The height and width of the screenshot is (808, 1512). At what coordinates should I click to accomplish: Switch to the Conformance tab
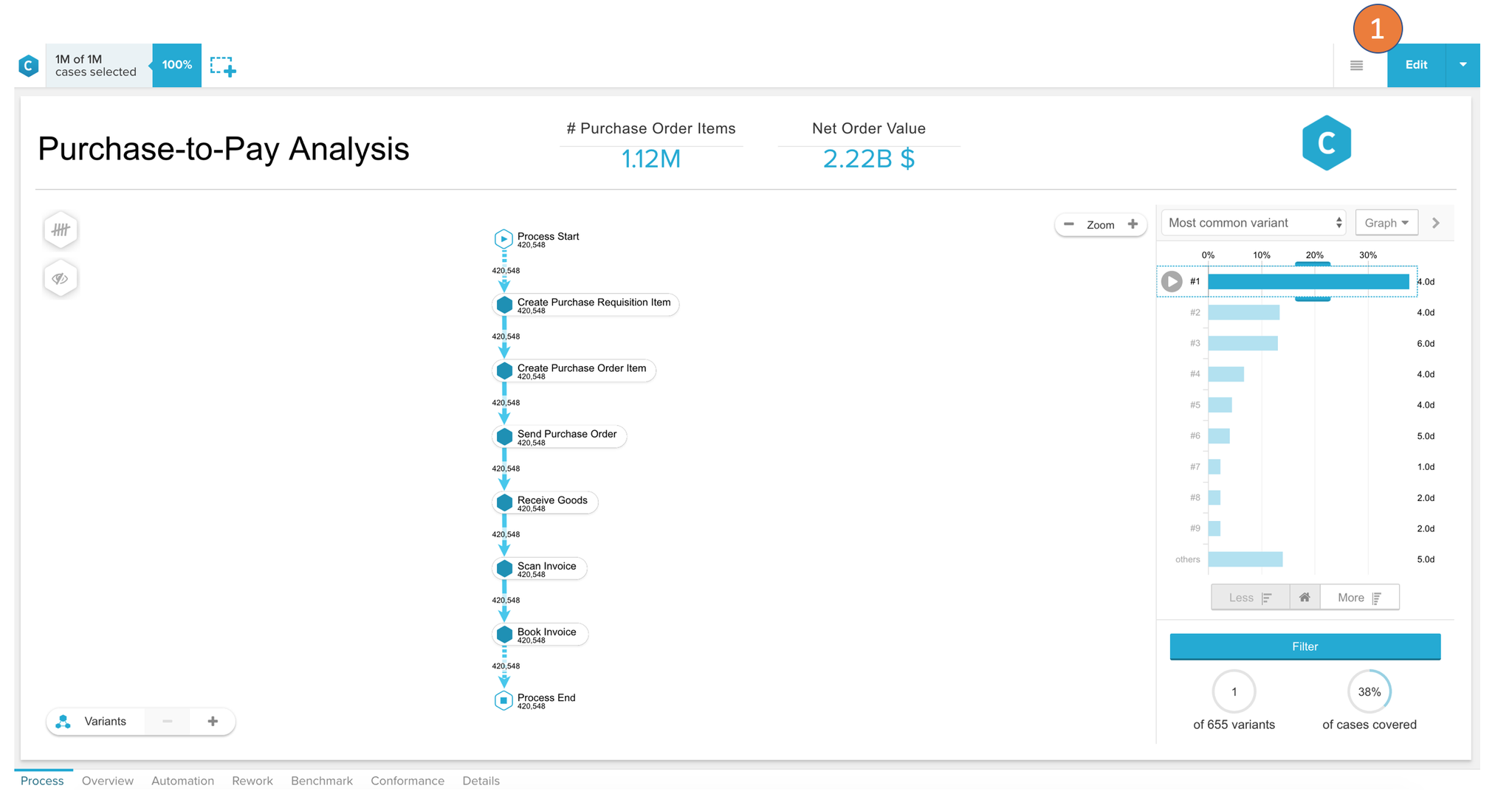[408, 781]
